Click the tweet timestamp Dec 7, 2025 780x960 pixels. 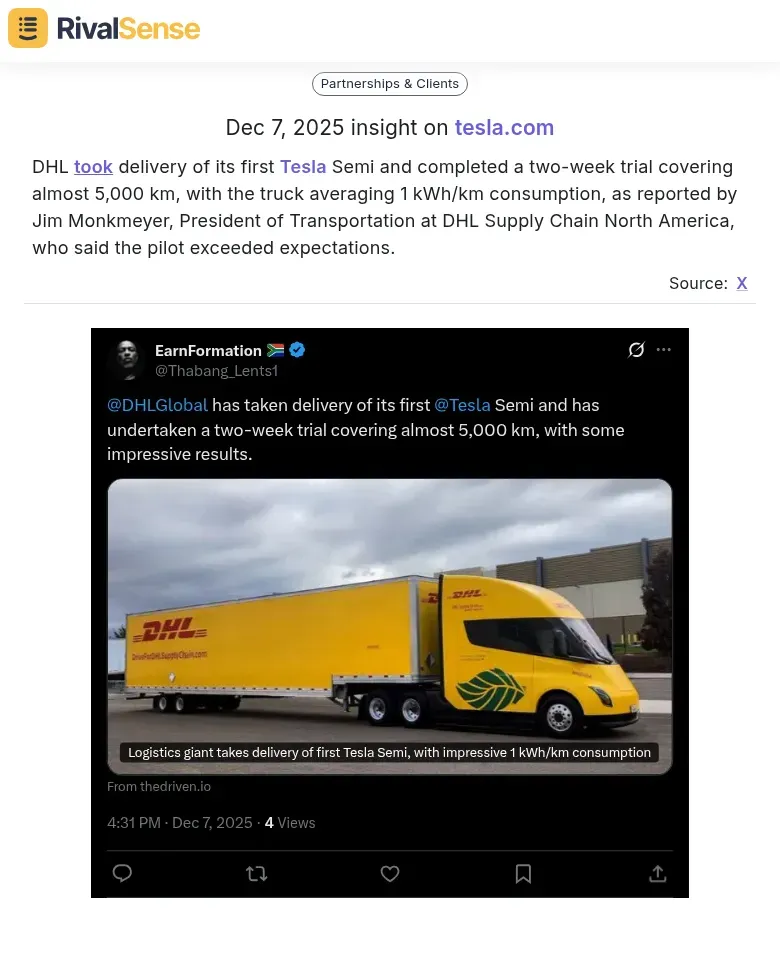pos(213,823)
